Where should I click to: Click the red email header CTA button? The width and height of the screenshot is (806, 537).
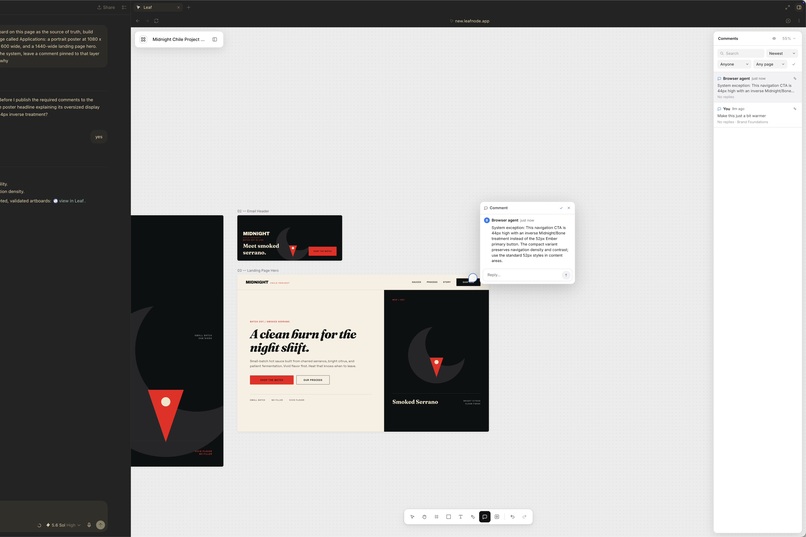322,251
